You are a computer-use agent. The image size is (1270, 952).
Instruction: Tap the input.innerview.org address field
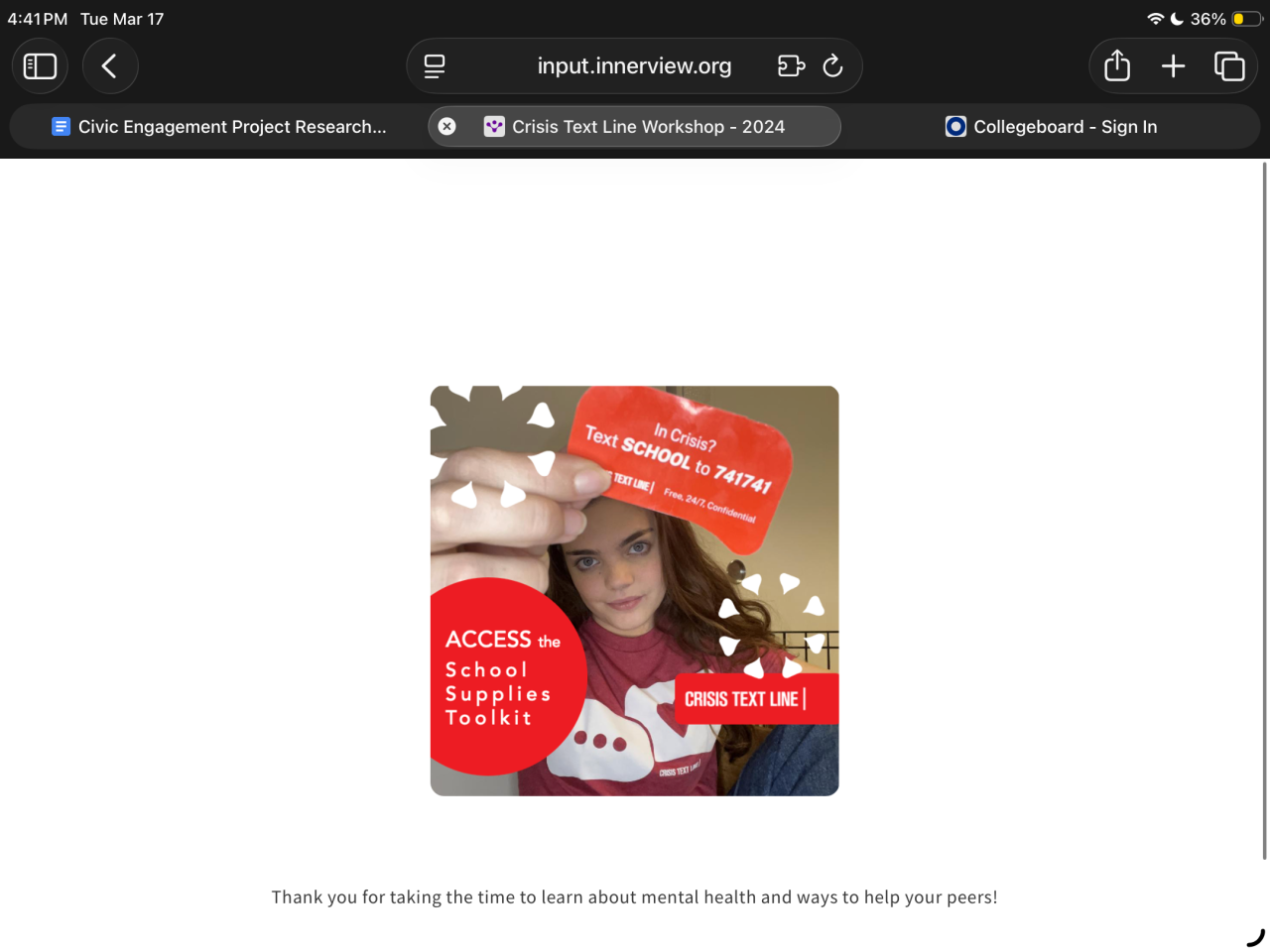click(x=634, y=66)
